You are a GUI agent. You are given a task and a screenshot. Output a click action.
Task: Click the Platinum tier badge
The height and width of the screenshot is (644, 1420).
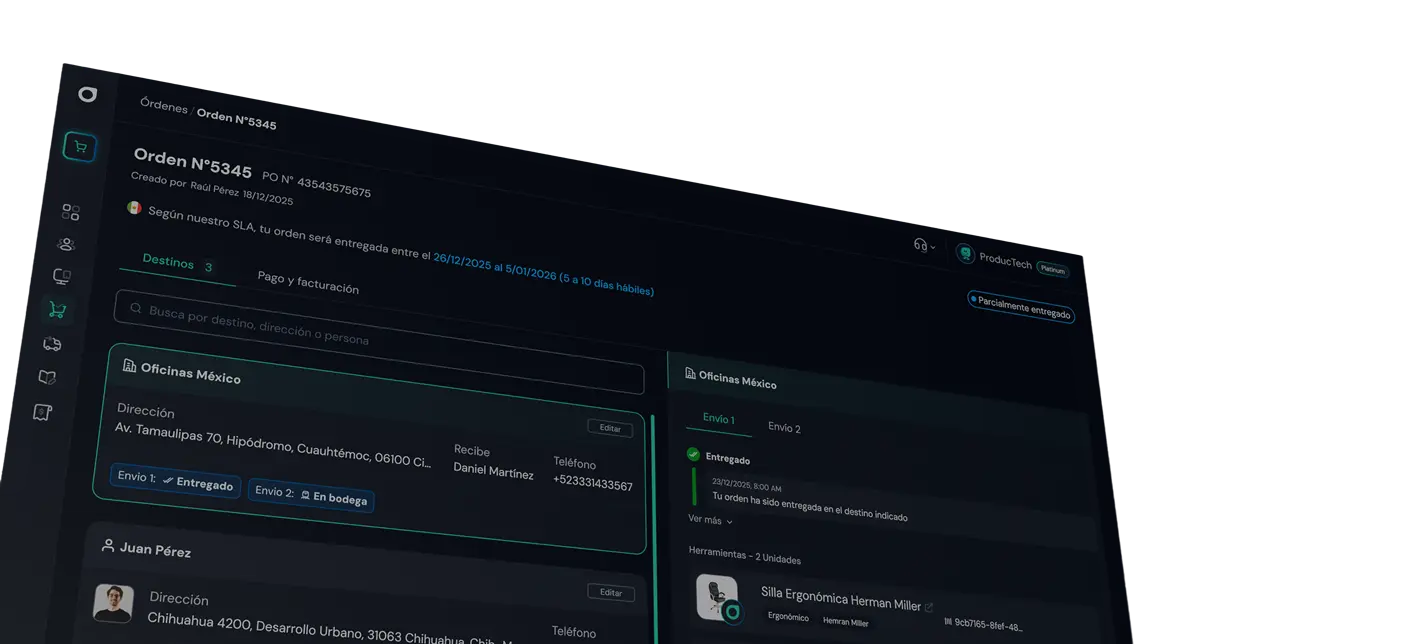[1052, 269]
